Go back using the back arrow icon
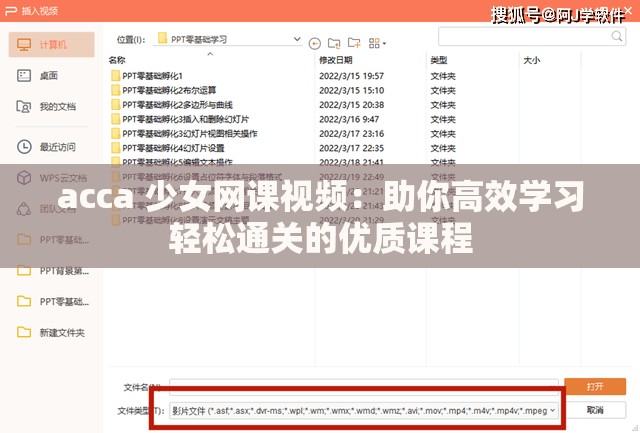Image resolution: width=640 pixels, height=433 pixels. (x=315, y=43)
